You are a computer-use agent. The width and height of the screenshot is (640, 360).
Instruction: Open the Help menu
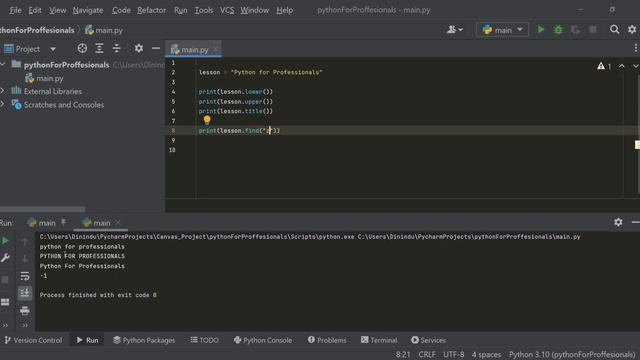[284, 10]
